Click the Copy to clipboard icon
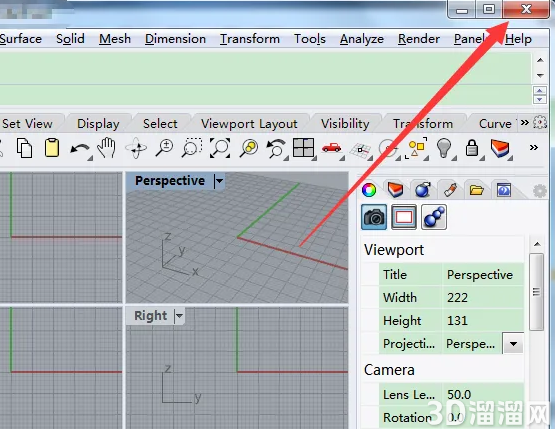Viewport: 555px width, 429px height. [24, 148]
